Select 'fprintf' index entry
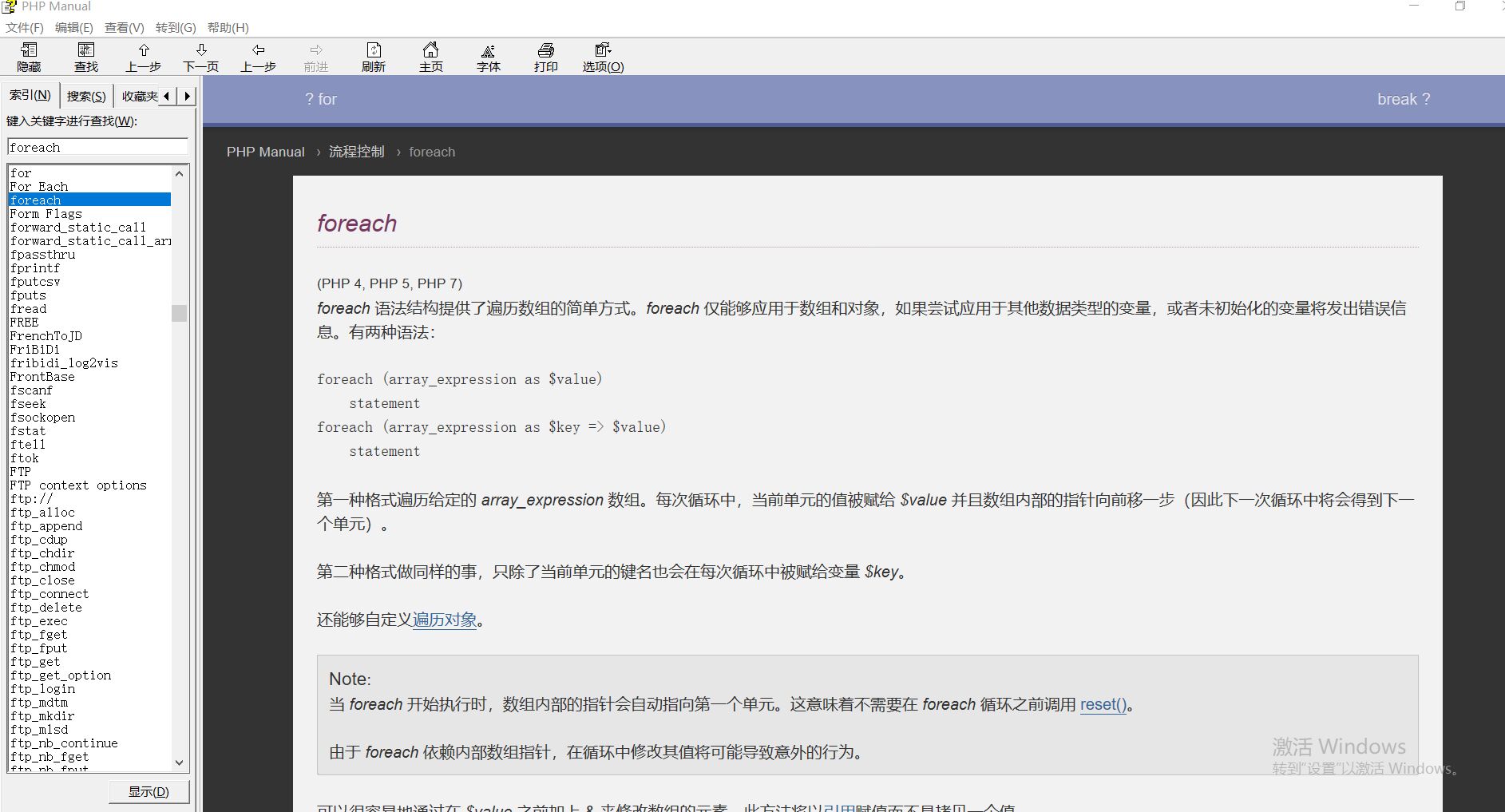This screenshot has height=812, width=1505. (x=35, y=267)
